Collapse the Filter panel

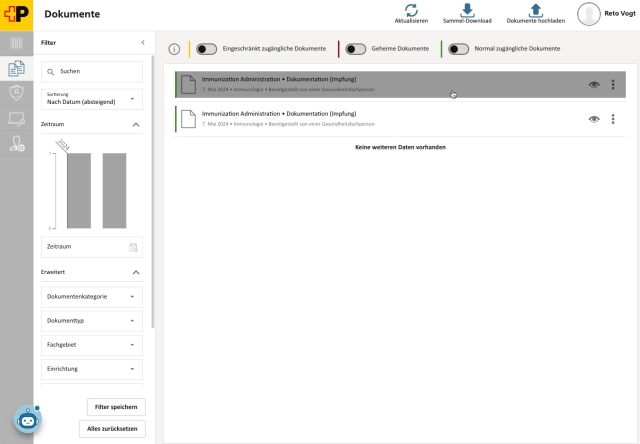coord(143,42)
